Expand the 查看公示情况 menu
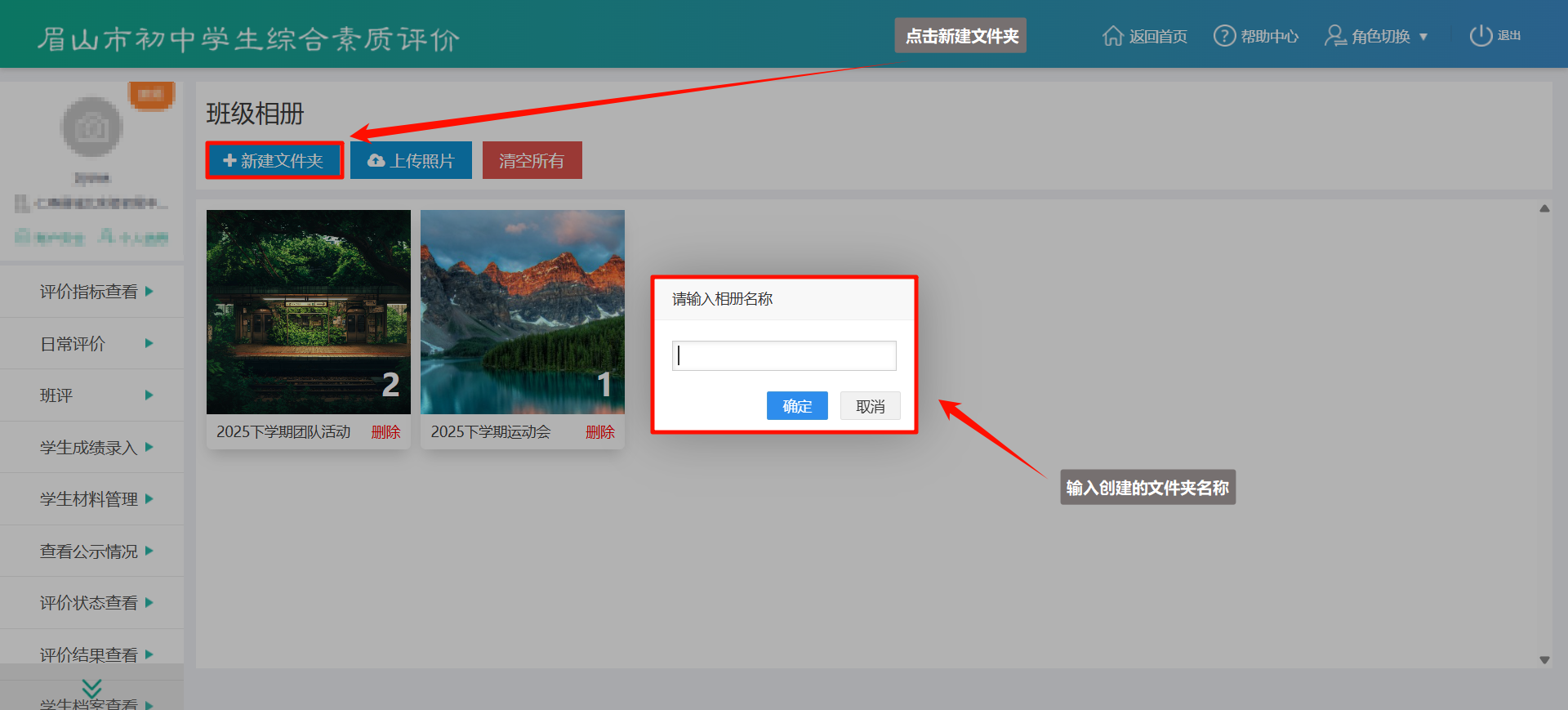The height and width of the screenshot is (710, 1568). [92, 551]
